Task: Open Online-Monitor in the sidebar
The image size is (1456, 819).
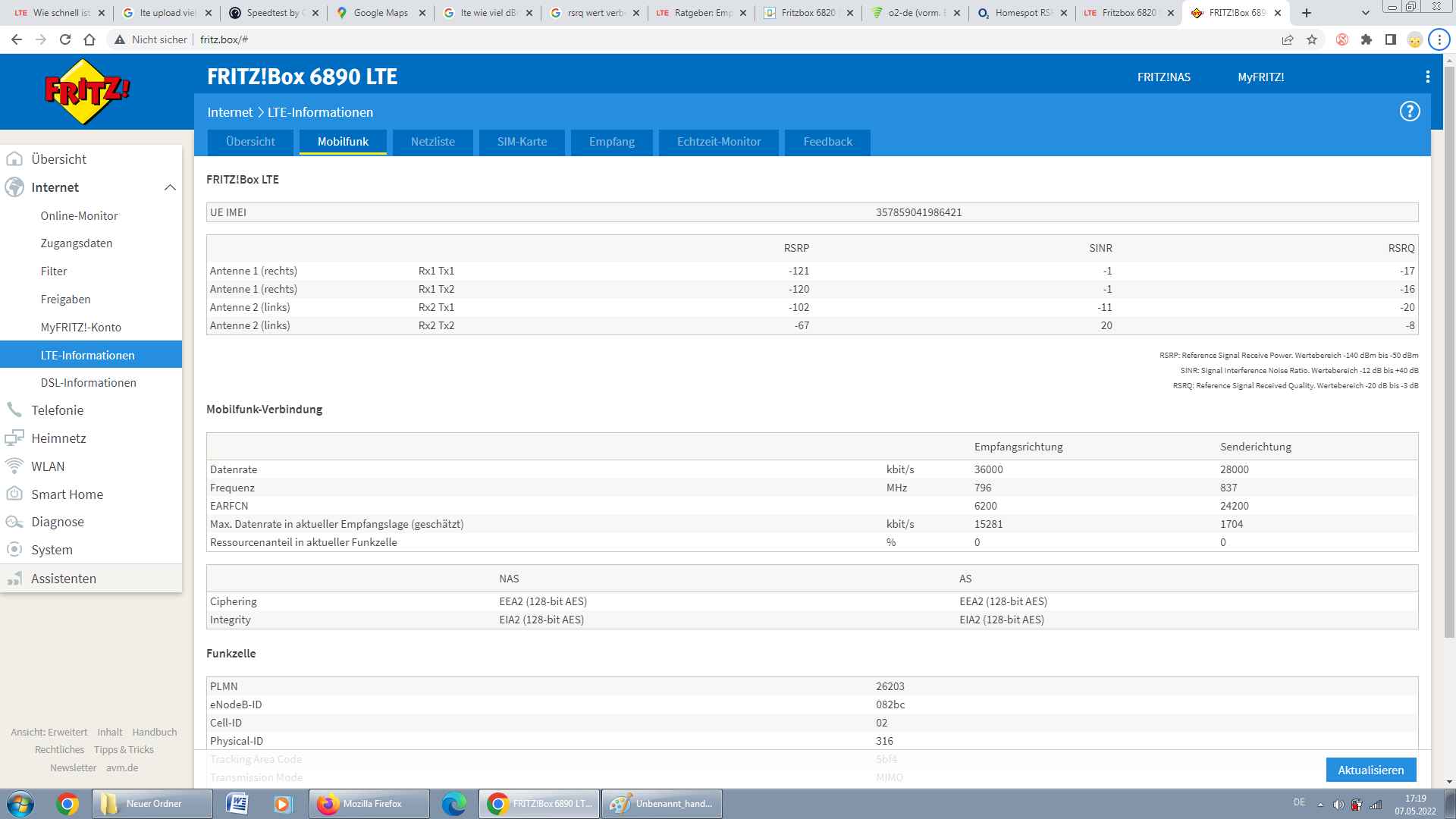Action: 79,216
